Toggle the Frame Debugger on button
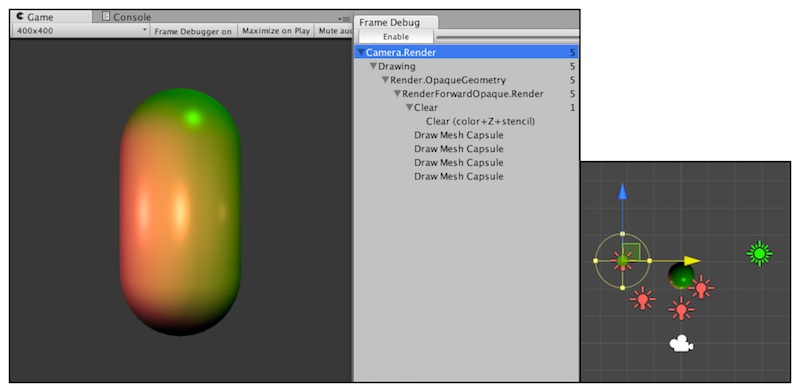Image resolution: width=800 pixels, height=392 pixels. [193, 31]
